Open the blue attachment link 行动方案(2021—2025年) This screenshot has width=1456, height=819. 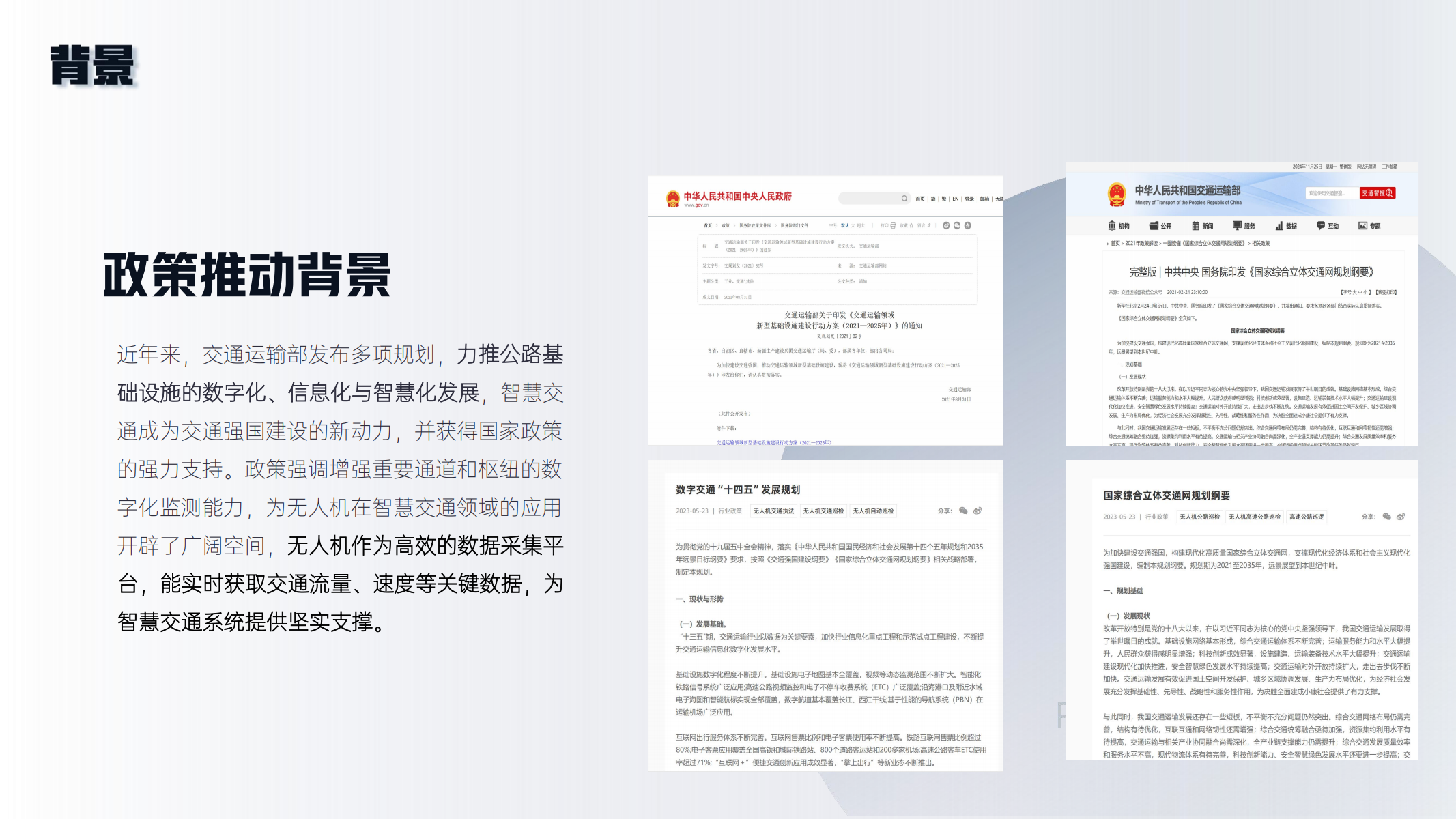pyautogui.click(x=773, y=442)
